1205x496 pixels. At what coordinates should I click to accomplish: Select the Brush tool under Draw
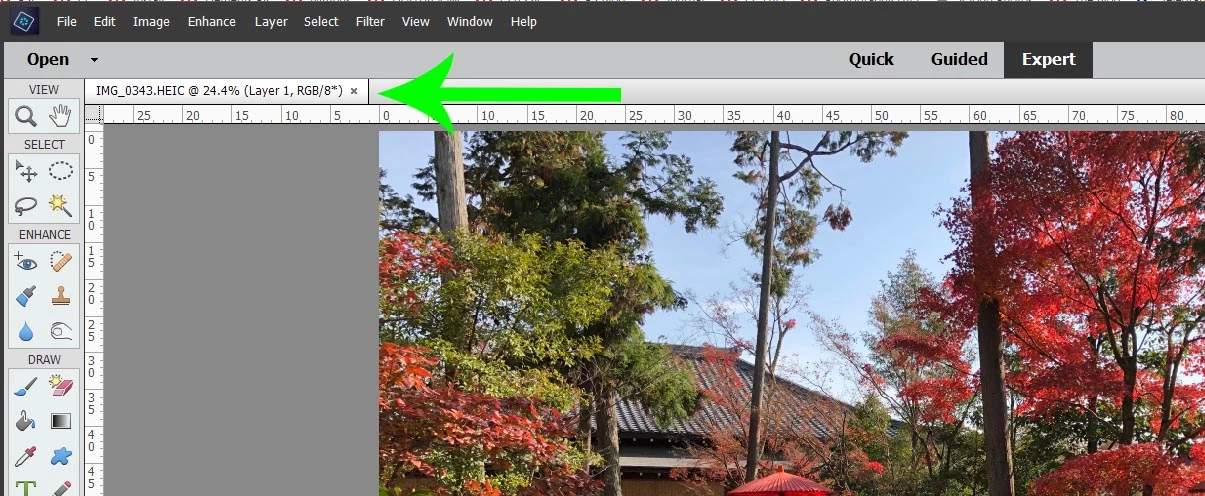[x=27, y=387]
